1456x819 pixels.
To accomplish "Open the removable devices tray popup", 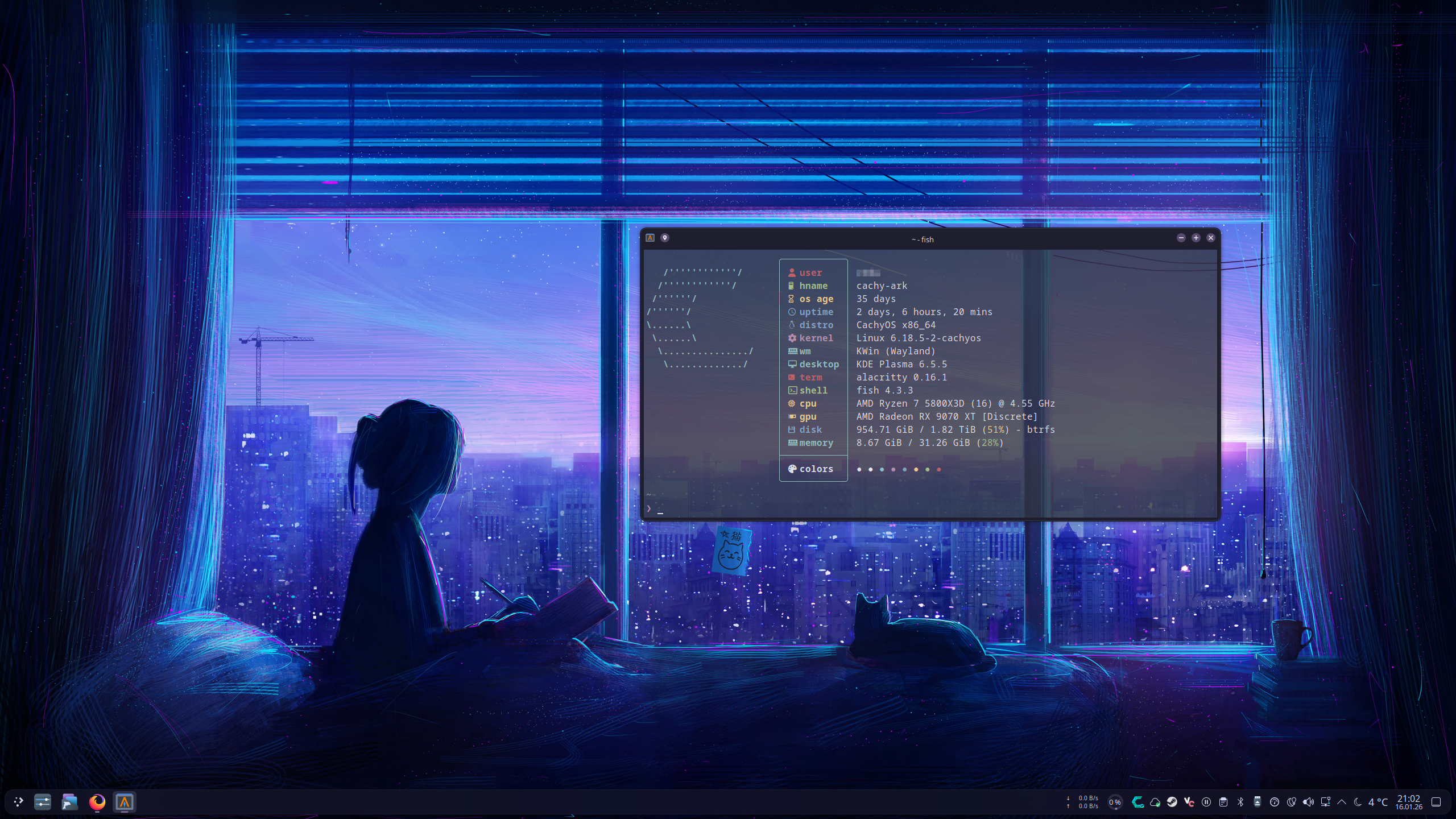I will [1258, 802].
